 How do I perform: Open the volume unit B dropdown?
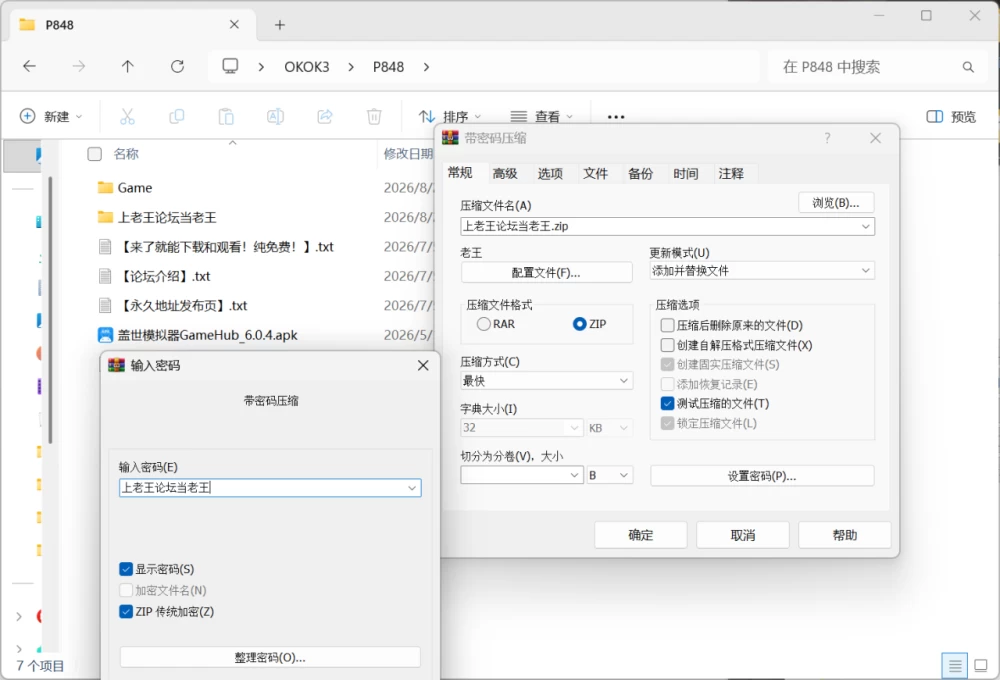click(610, 475)
